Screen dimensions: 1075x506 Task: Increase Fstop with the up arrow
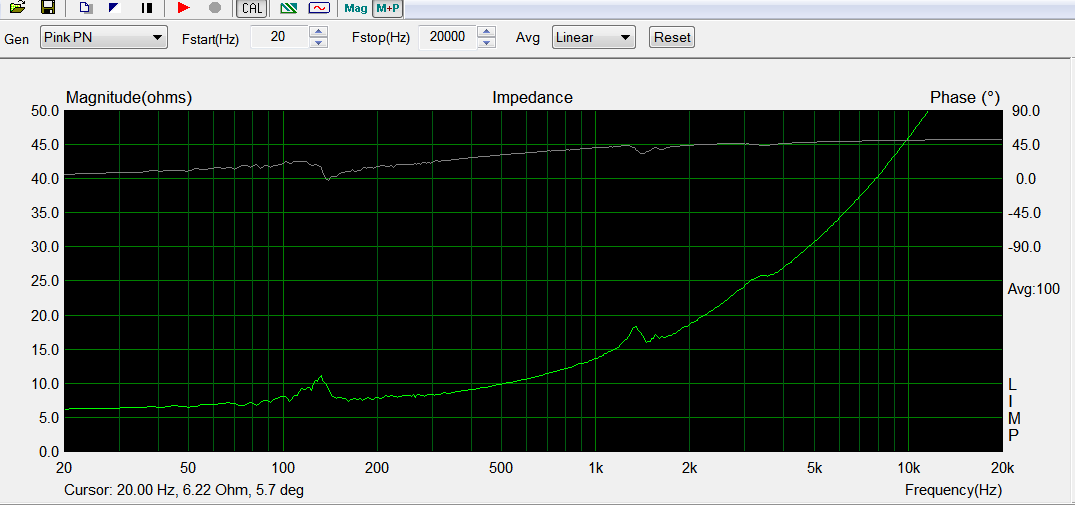coord(486,32)
